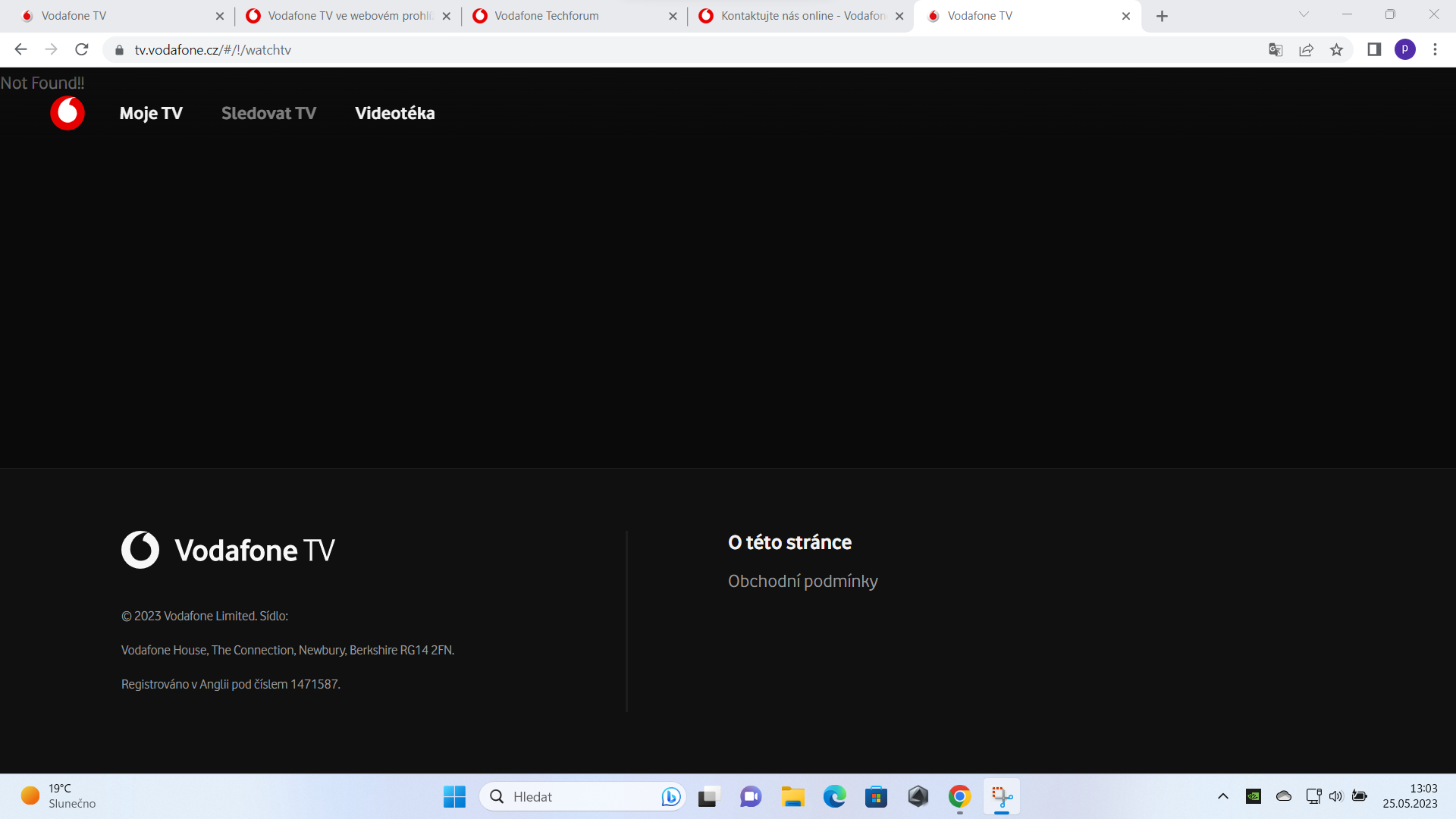The height and width of the screenshot is (819, 1456).
Task: Open the Snipping Tool taskbar icon
Action: [x=1002, y=796]
